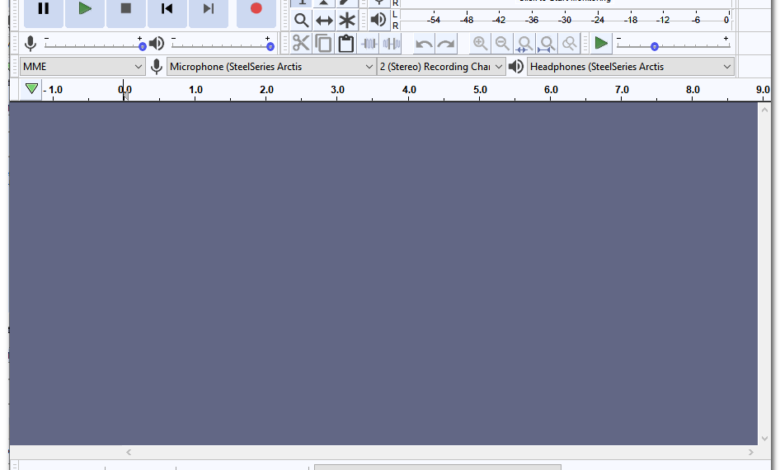Screen dimensions: 780x470
Task: Click the Zoom Toggle icon
Action: pyautogui.click(x=569, y=44)
